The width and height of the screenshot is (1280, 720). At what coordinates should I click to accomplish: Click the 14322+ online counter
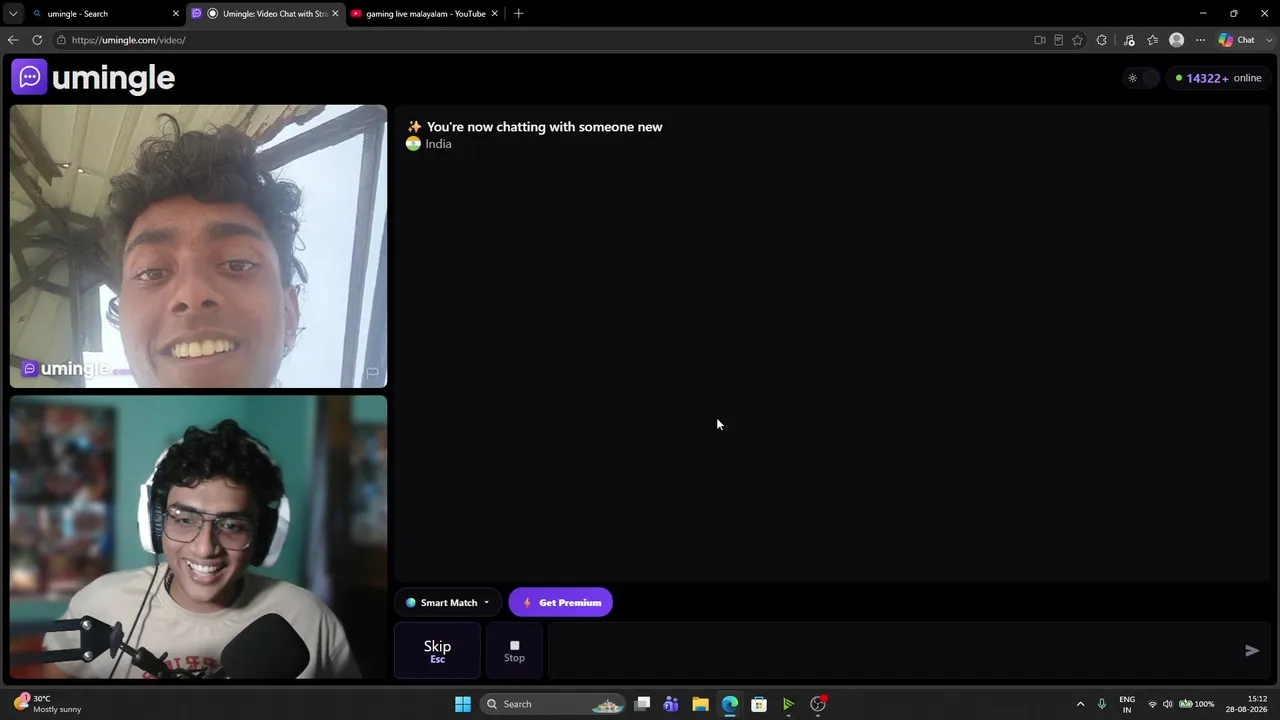(x=1218, y=78)
